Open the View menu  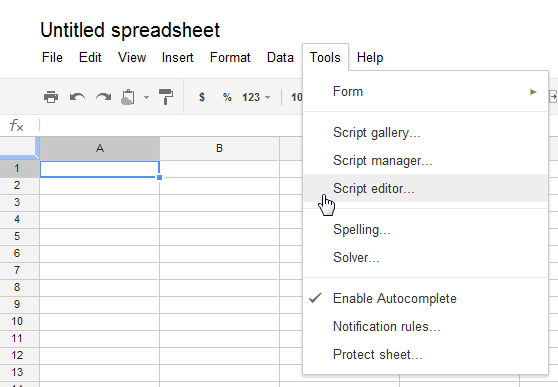[132, 57]
